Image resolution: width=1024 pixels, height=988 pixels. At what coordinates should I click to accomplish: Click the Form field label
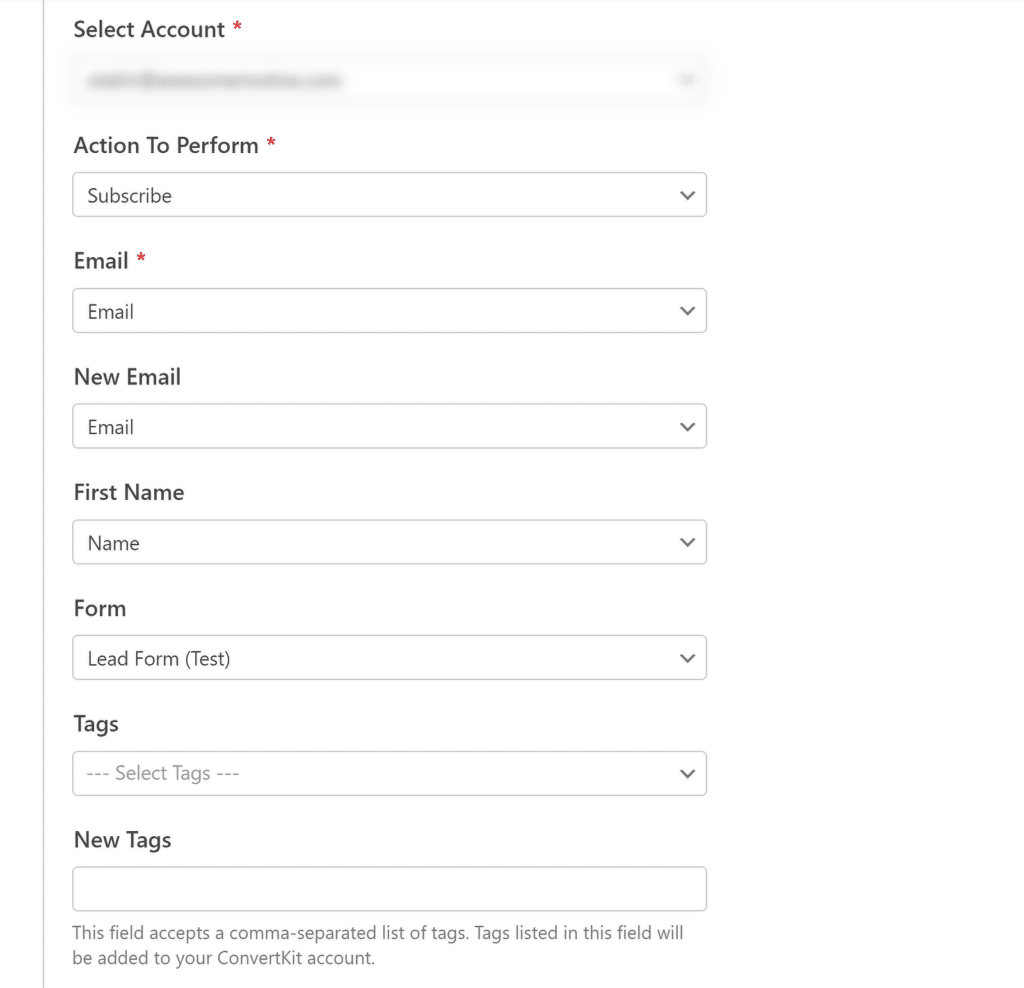tap(100, 609)
